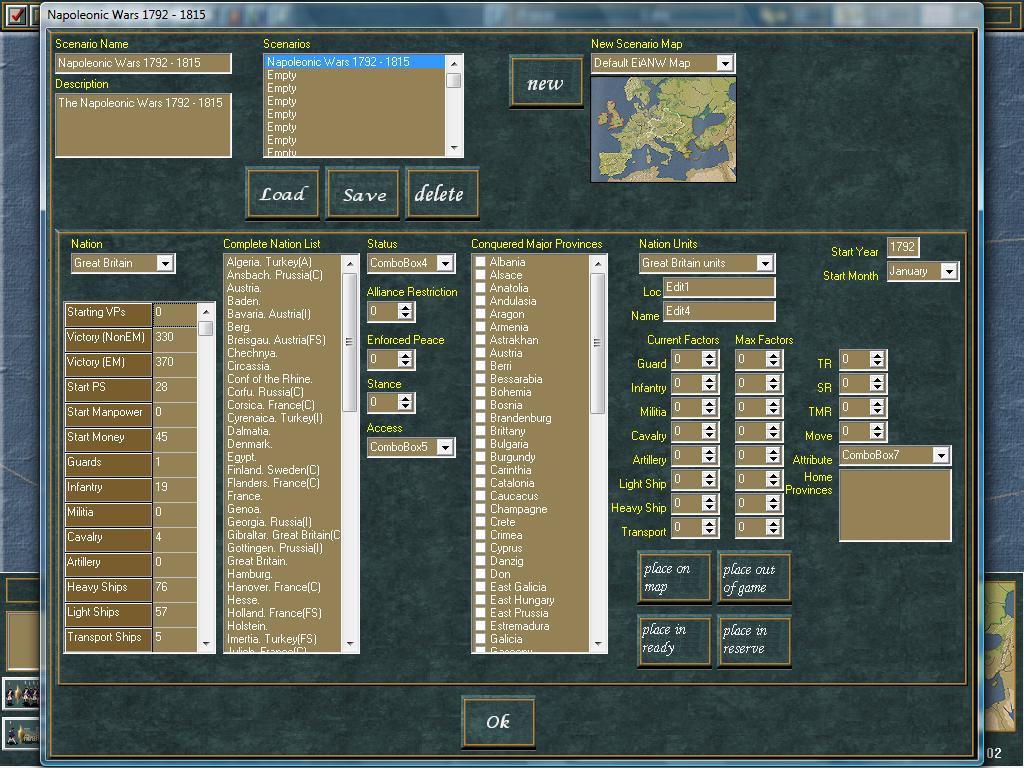Click the "place out of game" button
Viewport: 1024px width, 768px height.
coord(754,576)
